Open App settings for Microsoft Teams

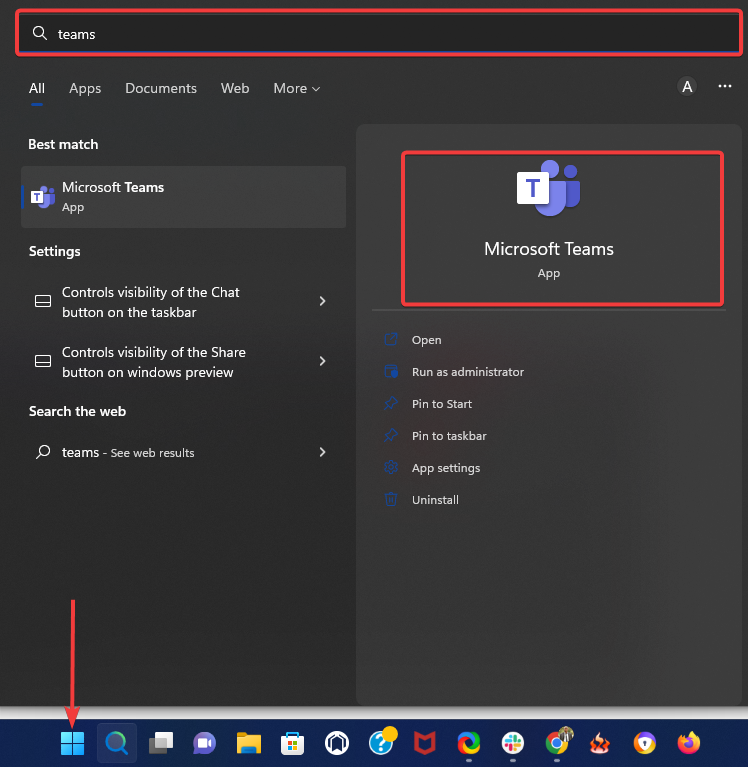[446, 468]
